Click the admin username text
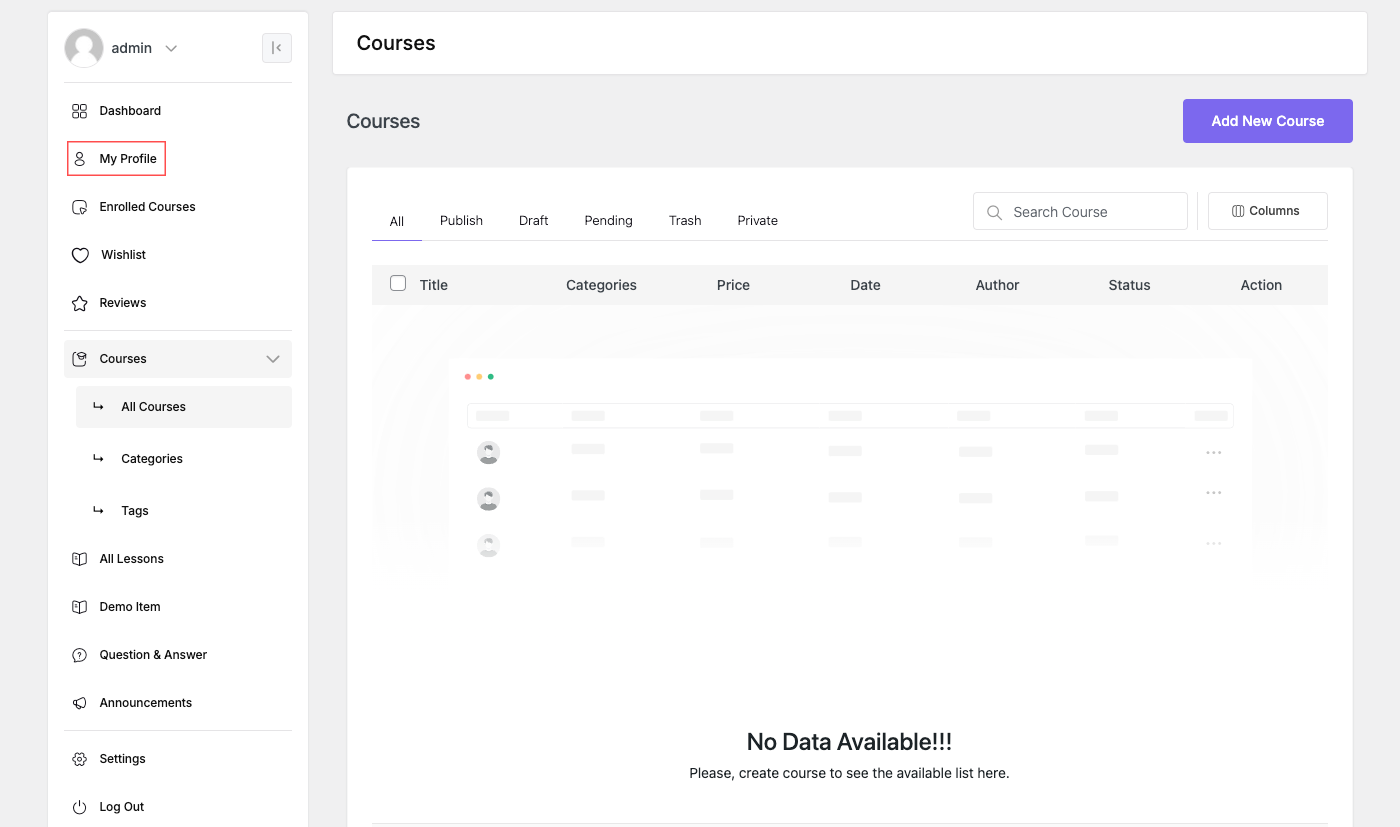 [x=132, y=48]
